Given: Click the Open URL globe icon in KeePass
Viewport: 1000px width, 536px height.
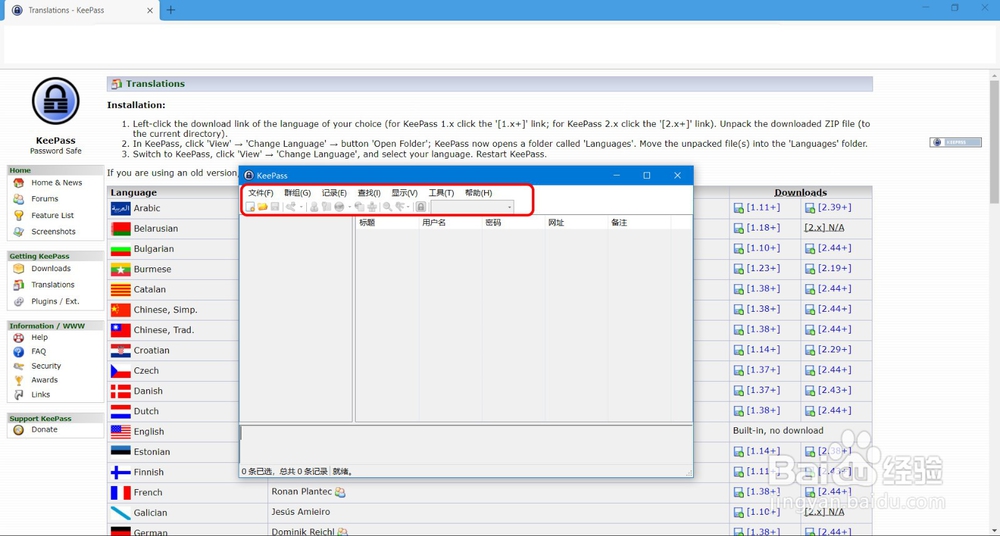Looking at the screenshot, I should tap(339, 207).
